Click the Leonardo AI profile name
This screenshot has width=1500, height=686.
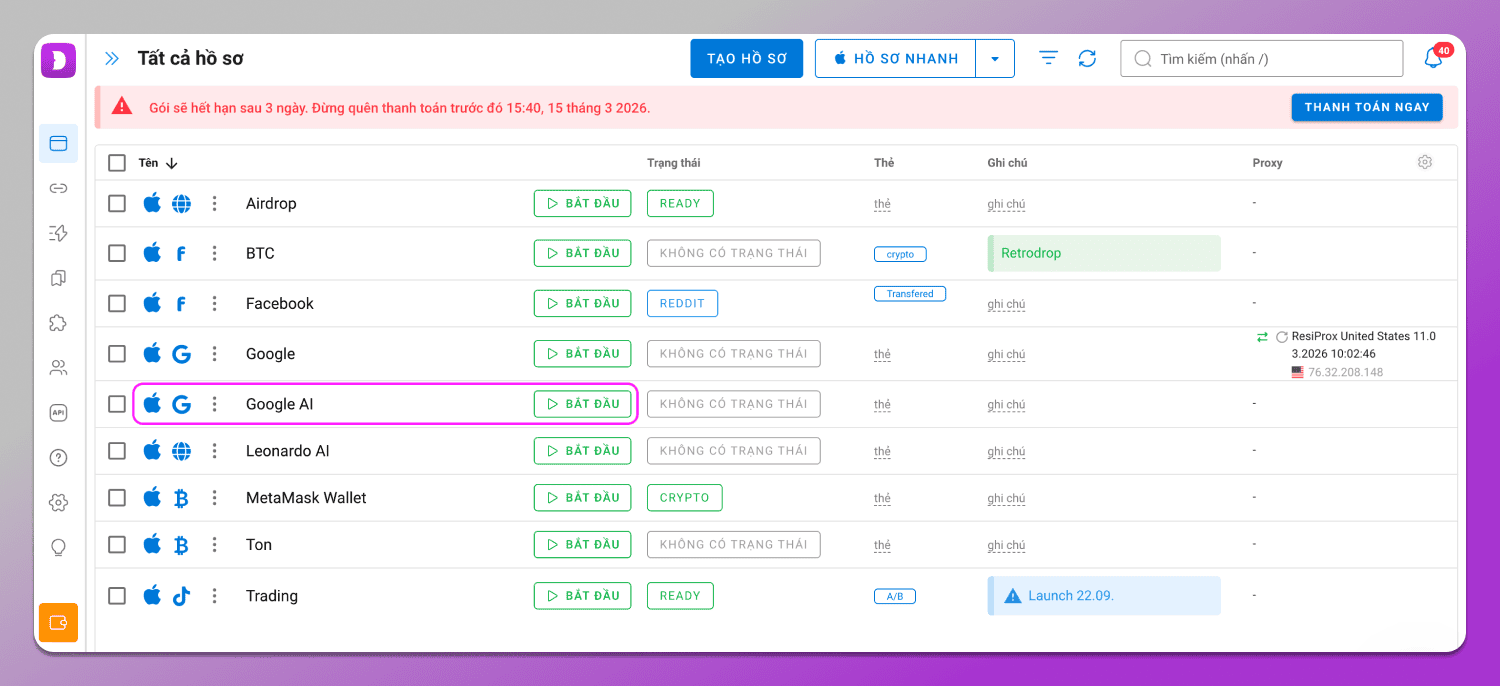(x=287, y=451)
